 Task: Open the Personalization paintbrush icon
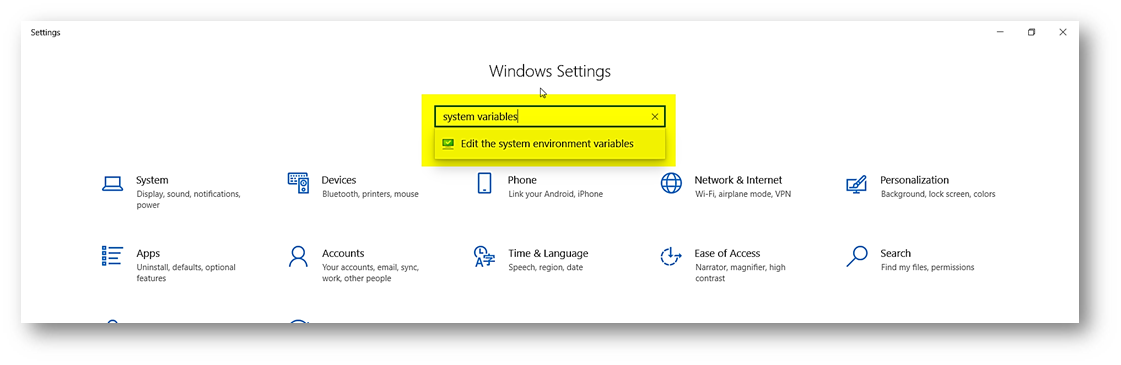point(856,184)
